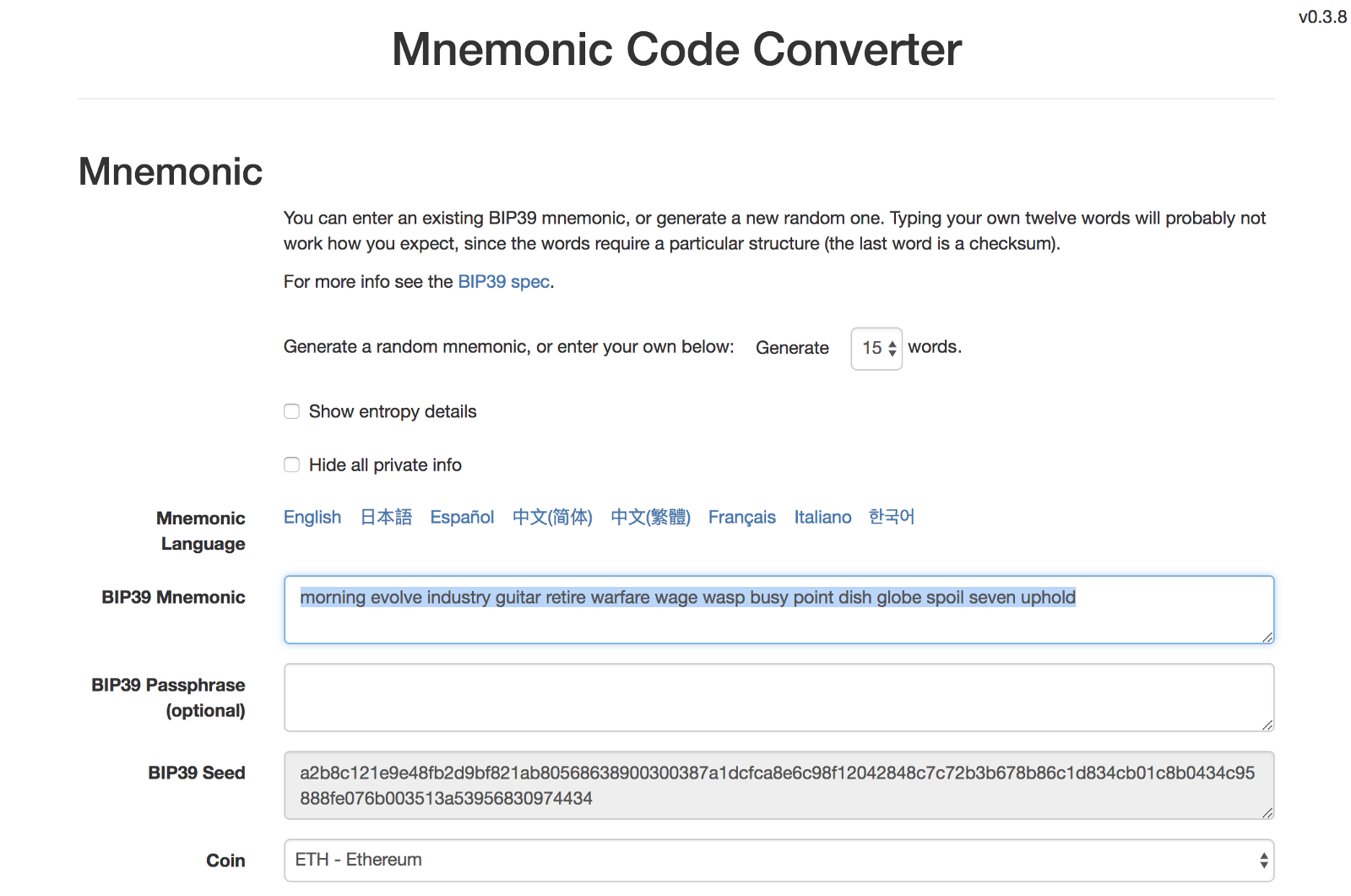Select English mnemonic language

312,517
